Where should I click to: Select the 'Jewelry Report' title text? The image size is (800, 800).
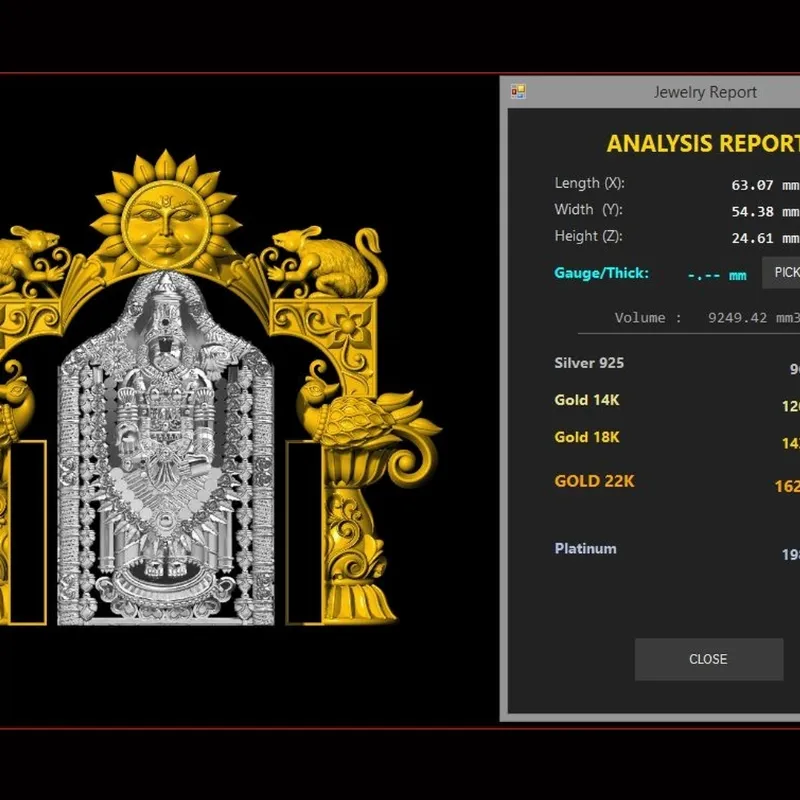pyautogui.click(x=705, y=92)
